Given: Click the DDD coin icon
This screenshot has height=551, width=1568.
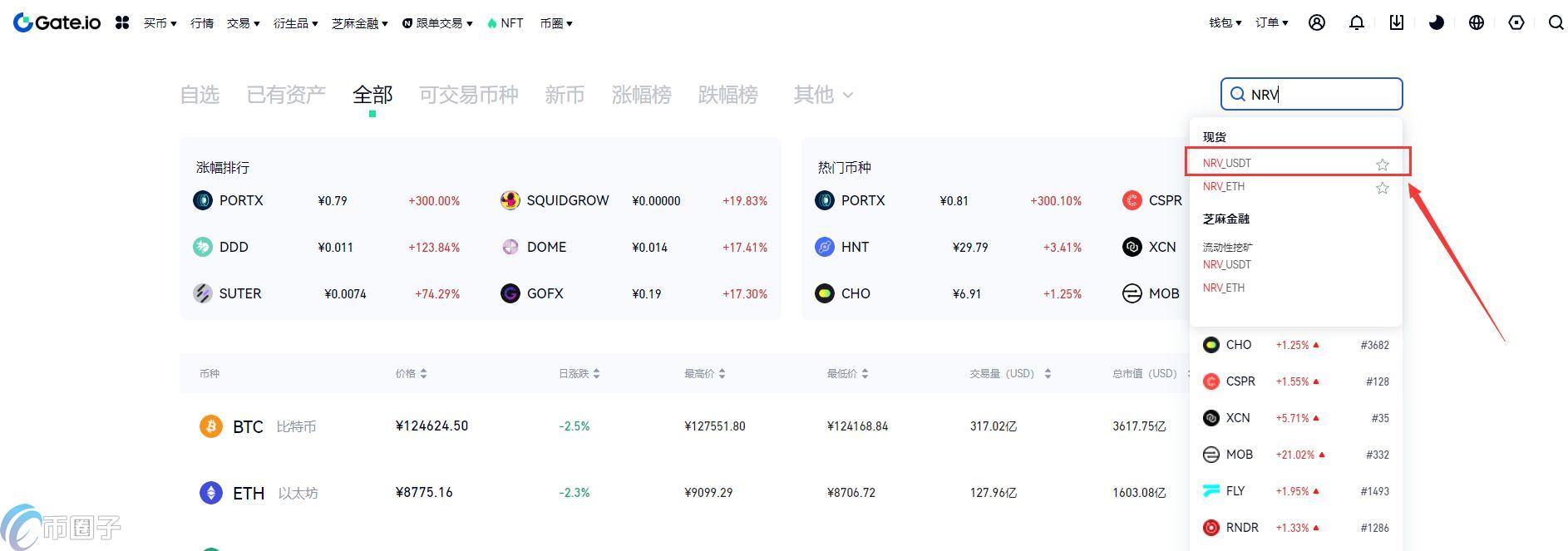Looking at the screenshot, I should [x=203, y=247].
